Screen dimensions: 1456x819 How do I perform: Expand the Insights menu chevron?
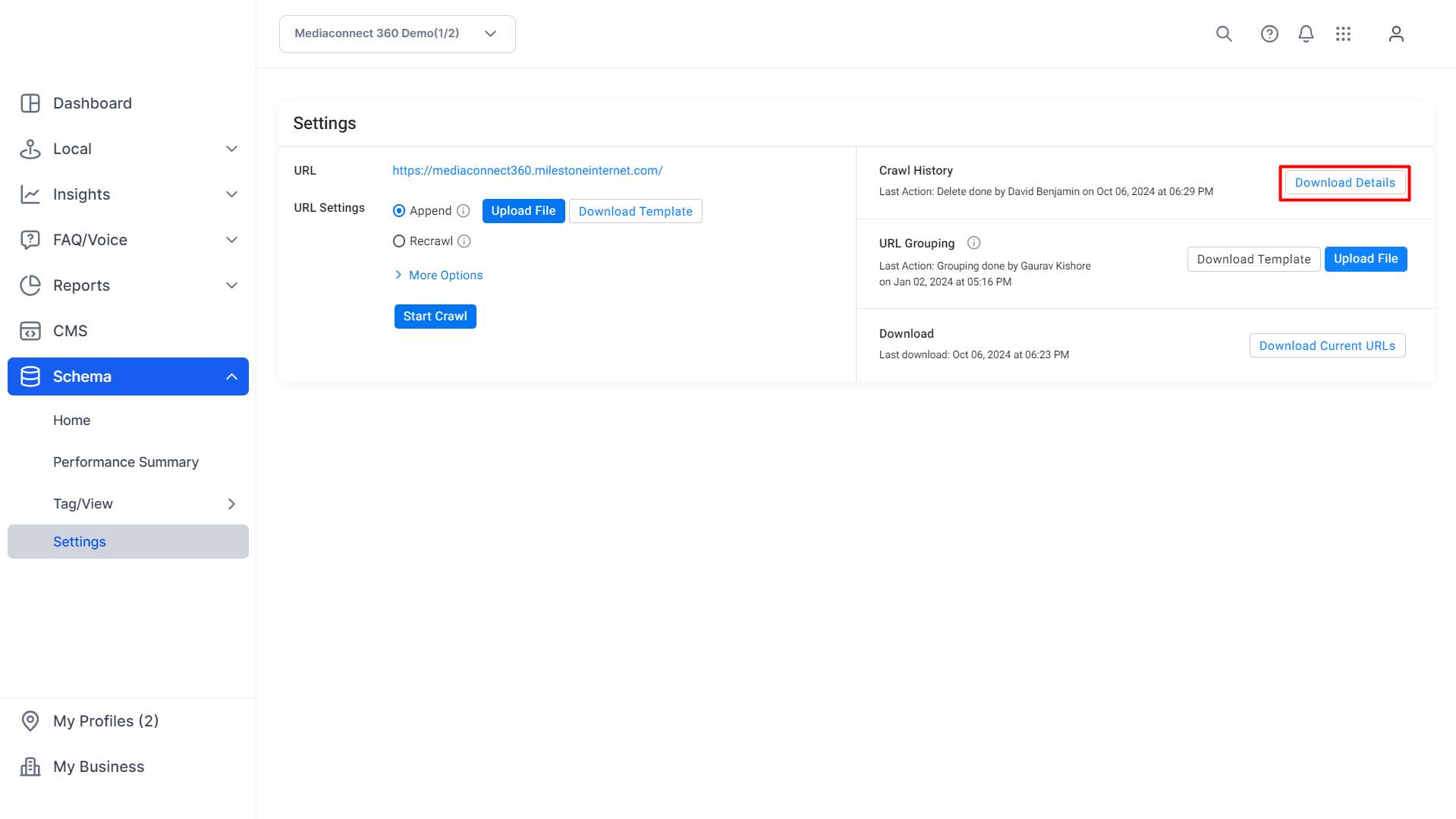click(x=232, y=194)
